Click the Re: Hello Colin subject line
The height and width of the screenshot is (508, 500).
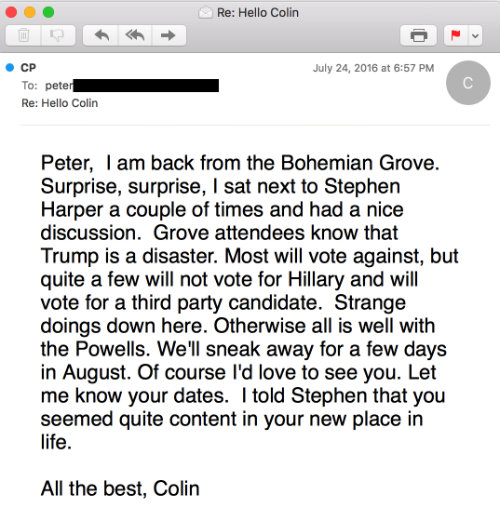click(60, 103)
